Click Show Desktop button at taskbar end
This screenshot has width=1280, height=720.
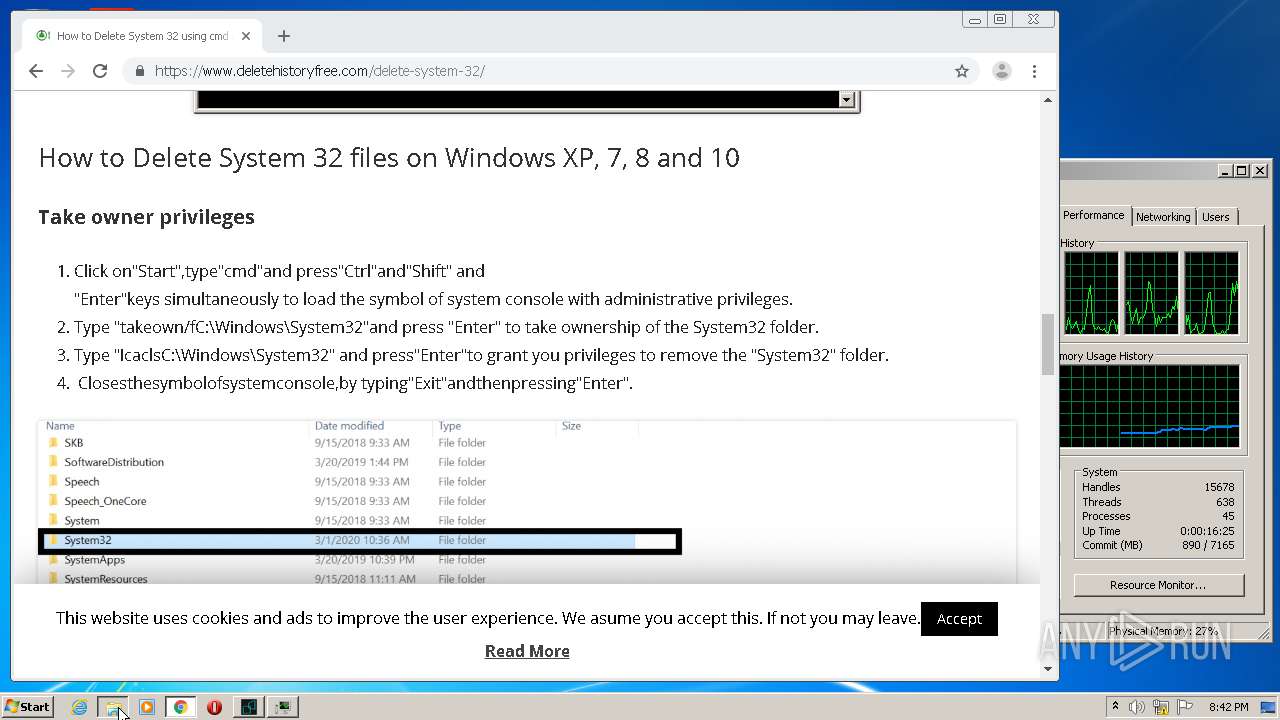pos(1270,707)
